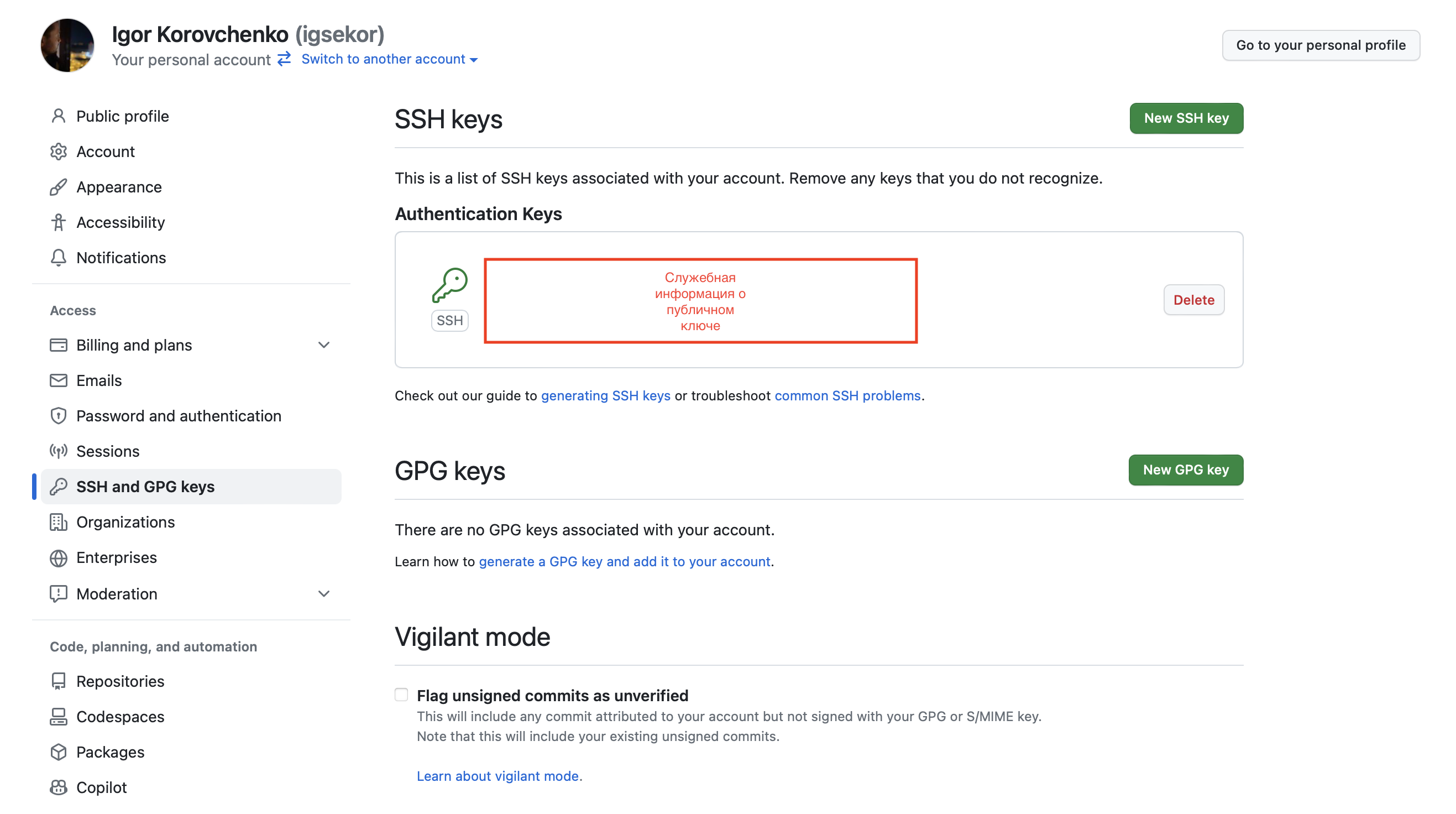Click the New GPG key button
Viewport: 1456px width, 814px height.
pos(1186,469)
